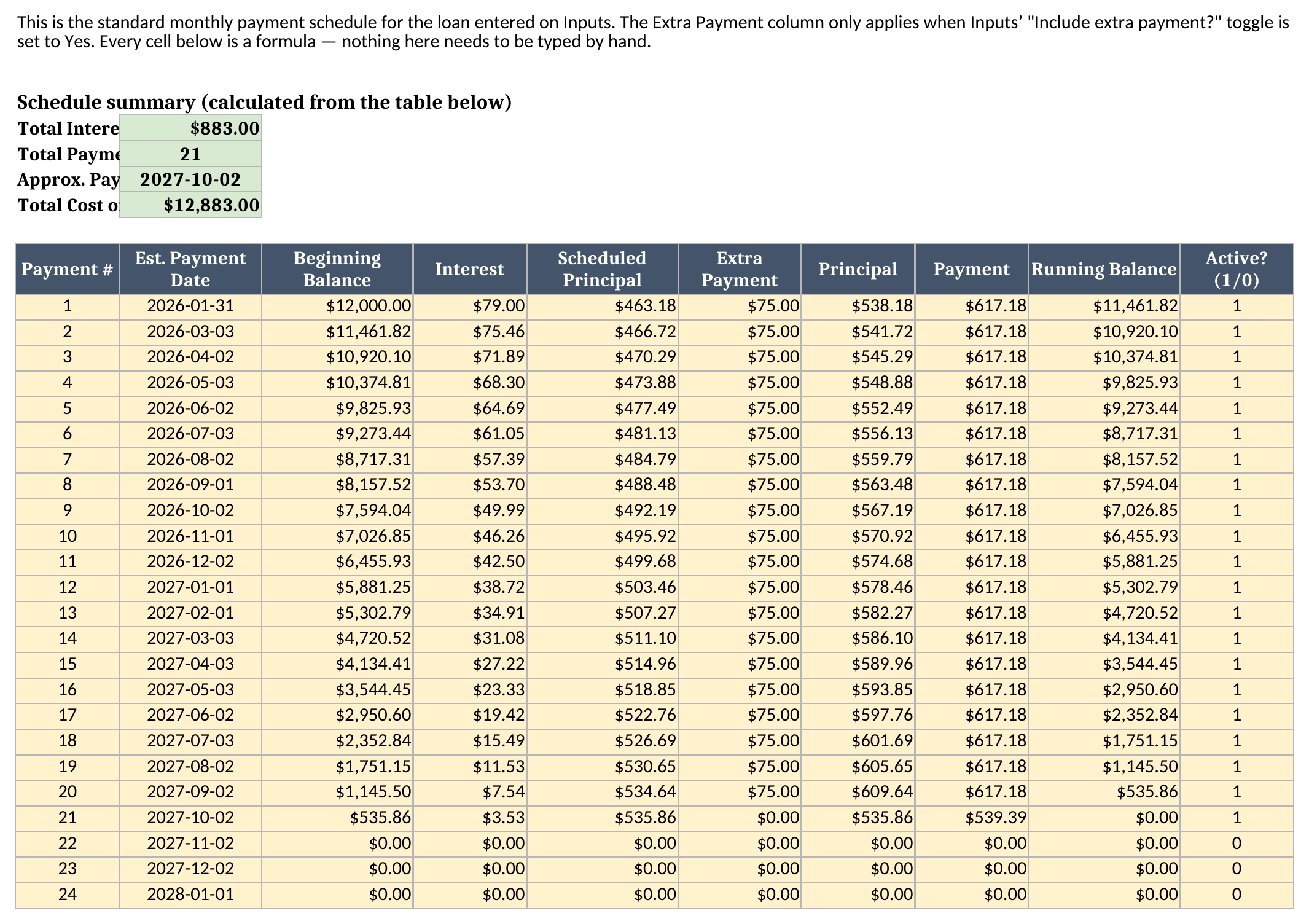The width and height of the screenshot is (1309, 924).
Task: Click the Total Payments value 21
Action: point(190,154)
